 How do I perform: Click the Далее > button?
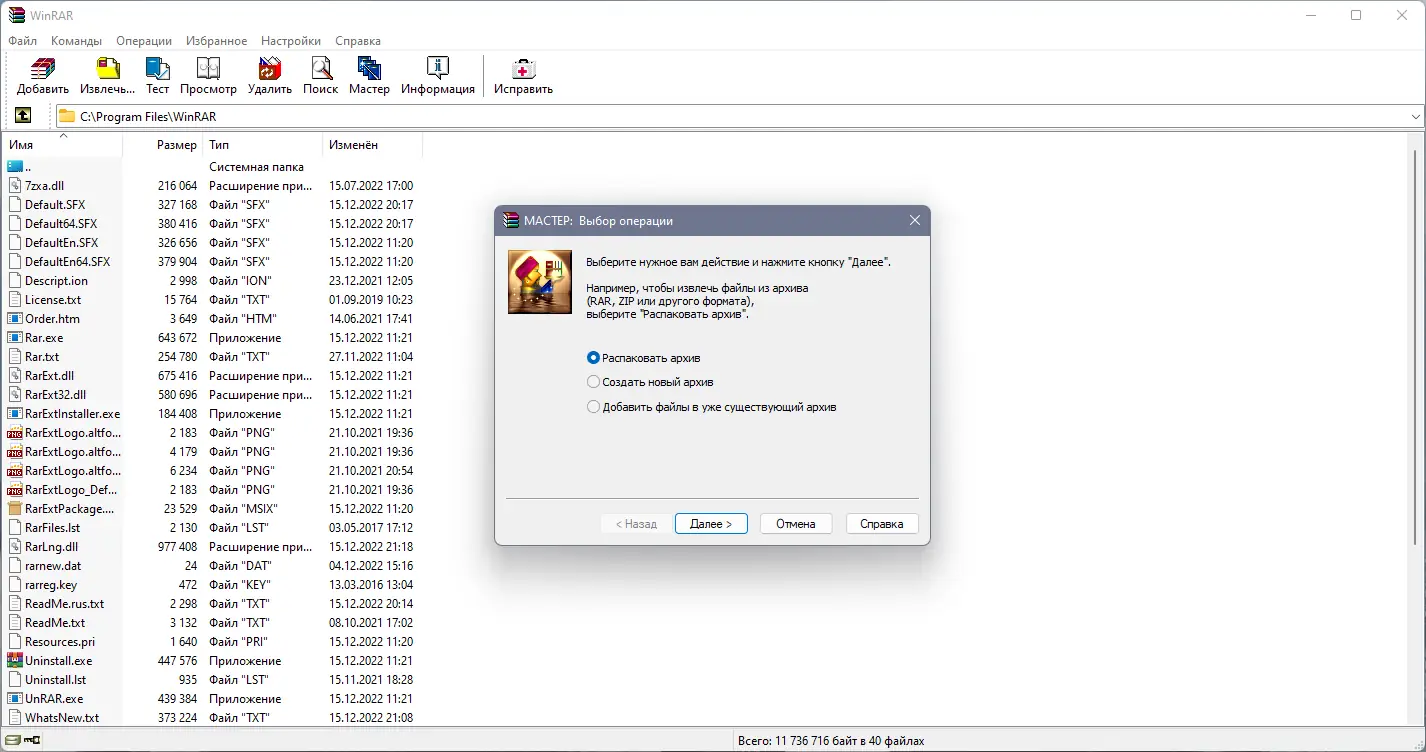click(711, 524)
